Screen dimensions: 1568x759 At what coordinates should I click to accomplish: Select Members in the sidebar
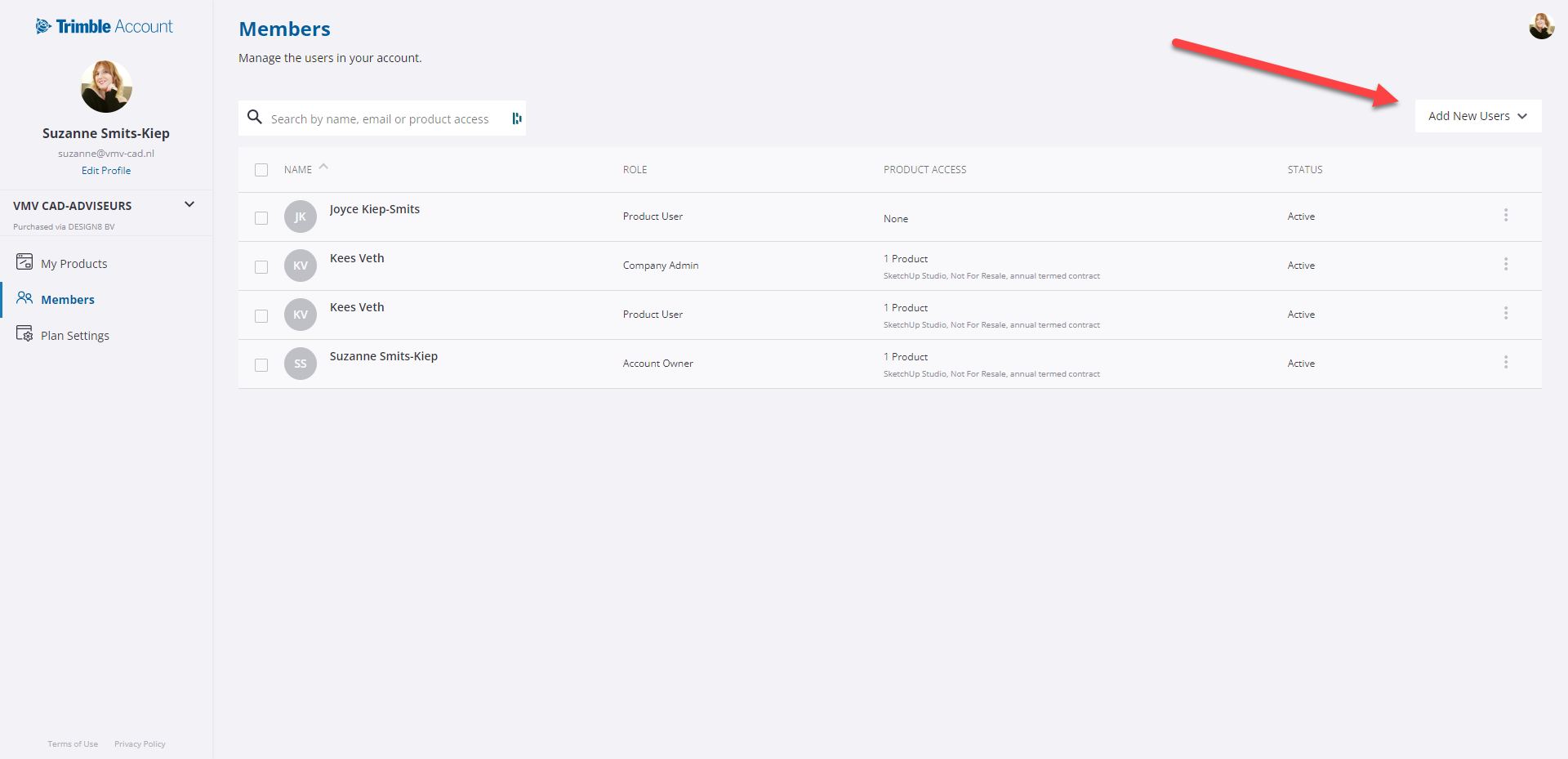point(68,299)
